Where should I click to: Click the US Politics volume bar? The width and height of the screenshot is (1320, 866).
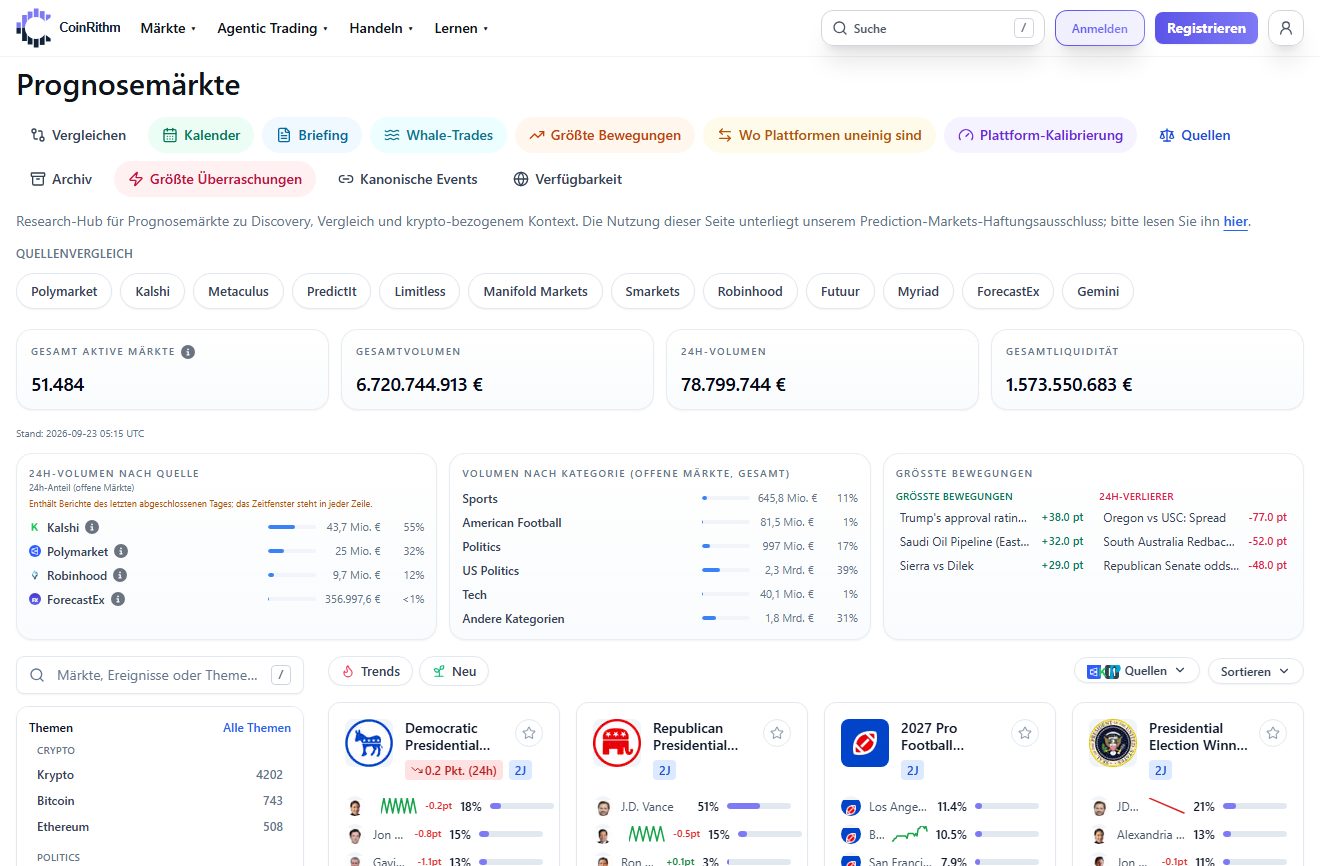pos(725,570)
